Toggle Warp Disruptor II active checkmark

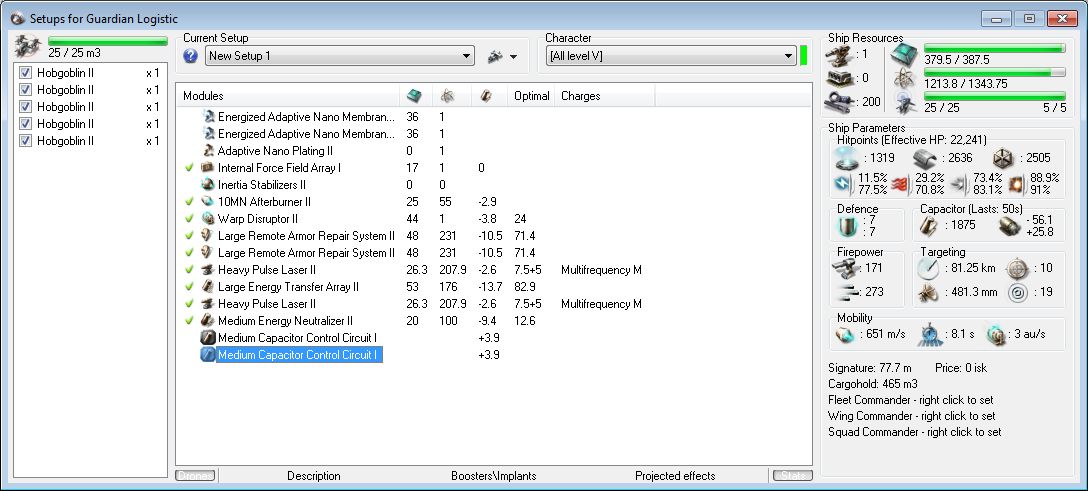pos(189,219)
